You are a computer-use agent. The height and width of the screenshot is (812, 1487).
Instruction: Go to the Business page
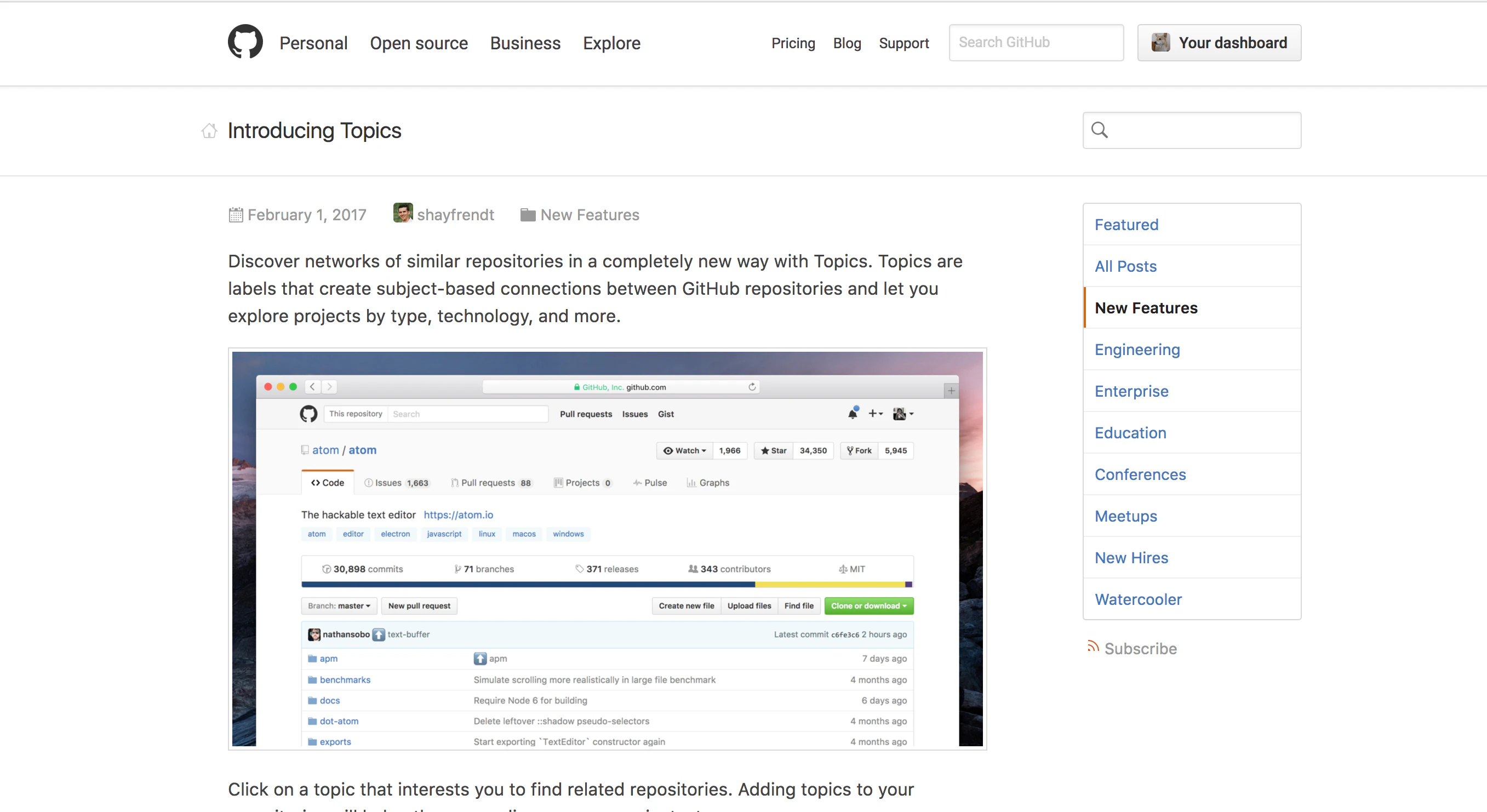click(x=525, y=43)
